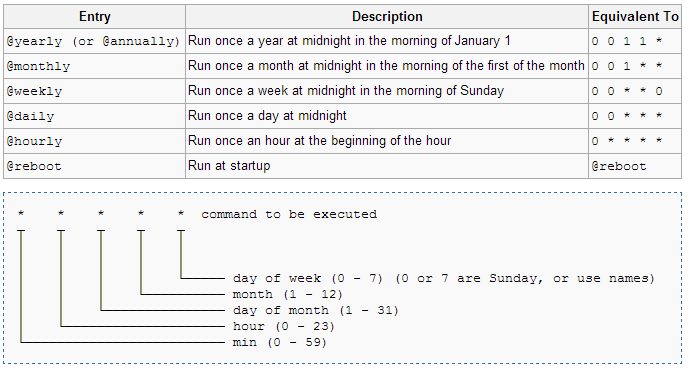
Task: Click the "min (0 - 59)" label
Action: 280,342
